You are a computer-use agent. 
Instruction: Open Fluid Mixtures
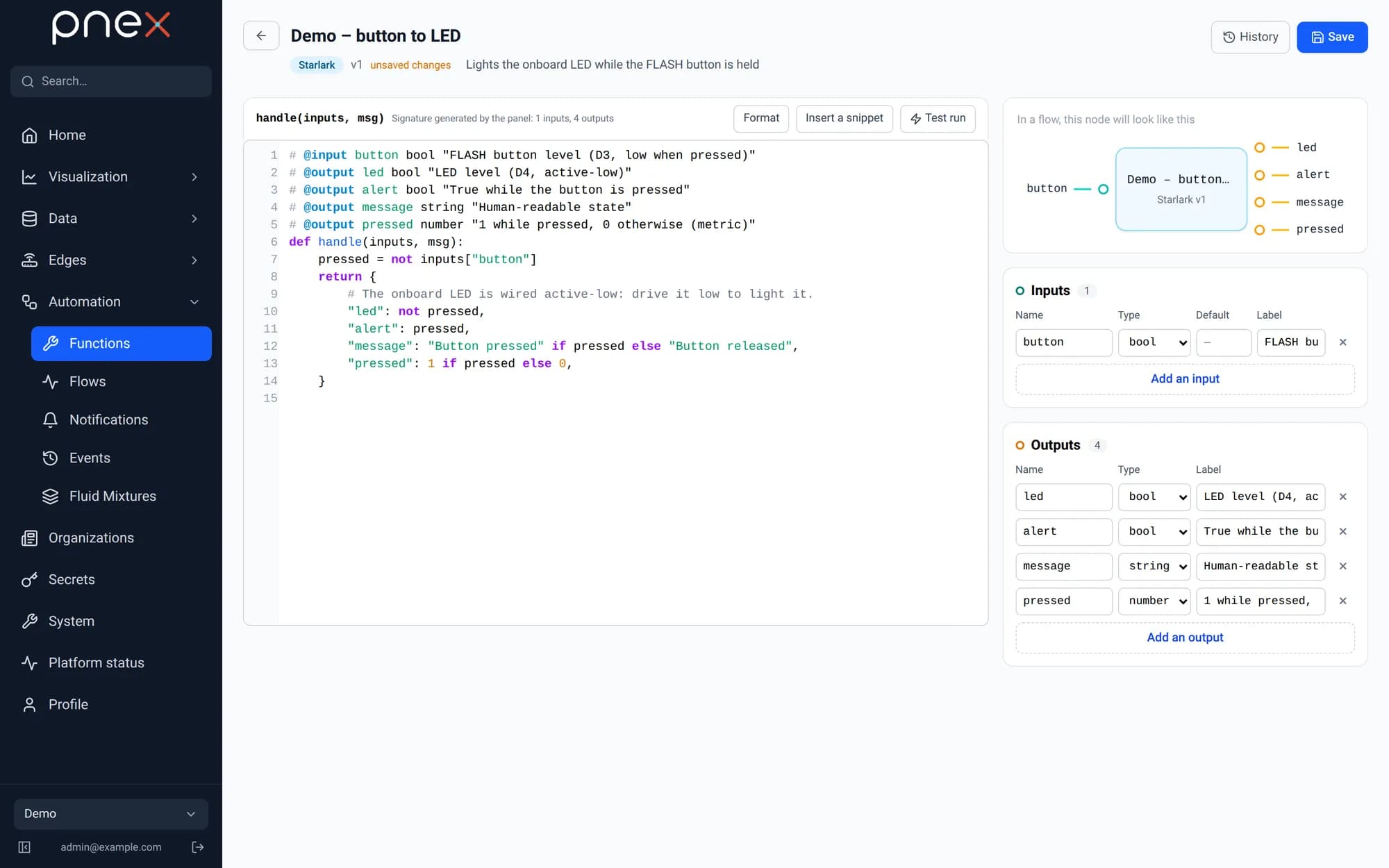tap(122, 496)
